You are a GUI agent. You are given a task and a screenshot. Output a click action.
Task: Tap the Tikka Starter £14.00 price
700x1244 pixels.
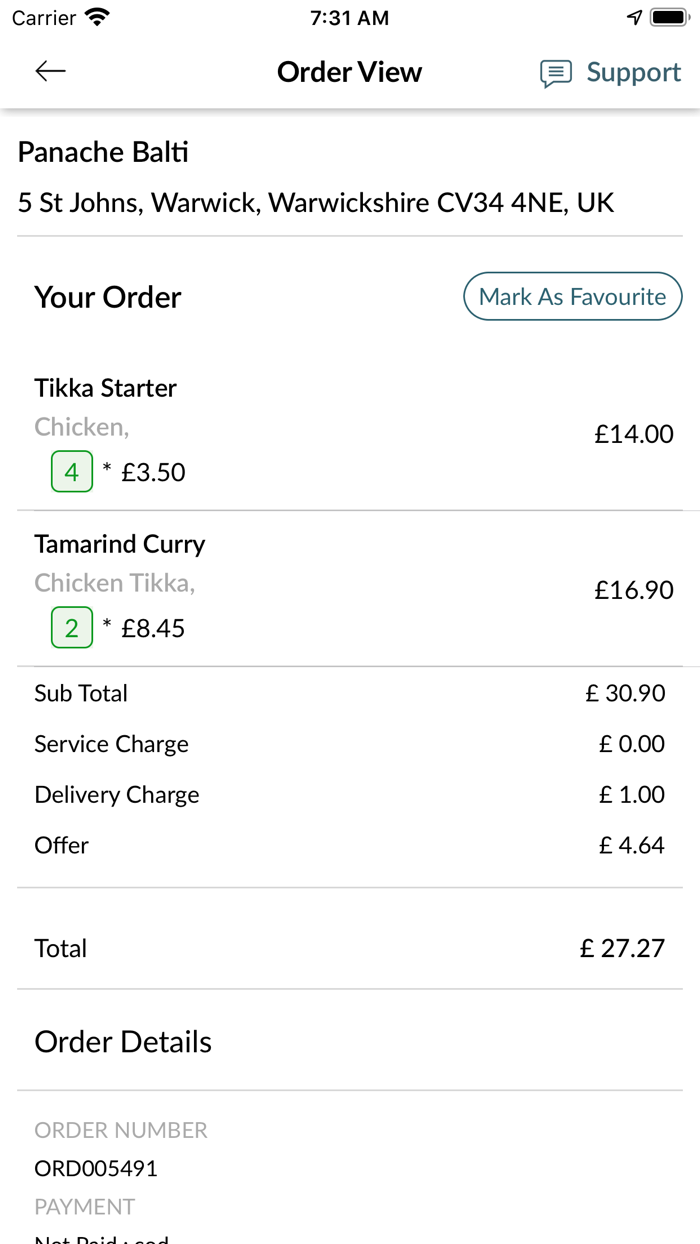tap(634, 434)
